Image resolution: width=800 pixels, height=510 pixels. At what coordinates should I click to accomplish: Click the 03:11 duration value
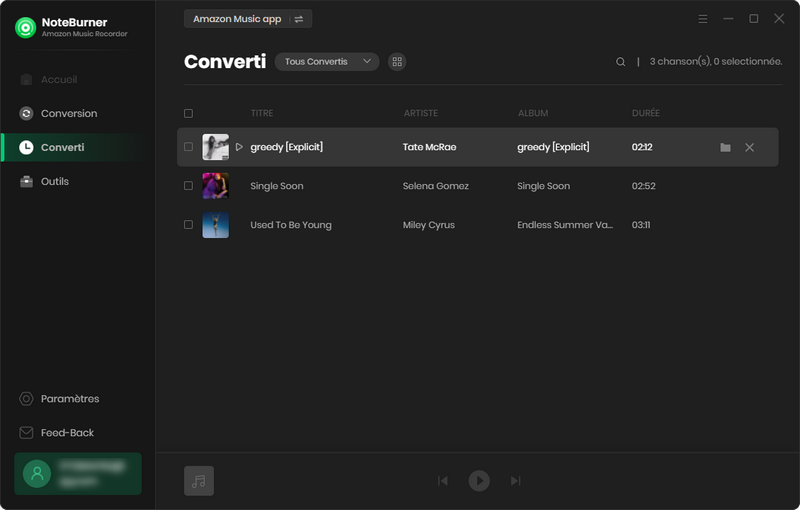tap(641, 225)
